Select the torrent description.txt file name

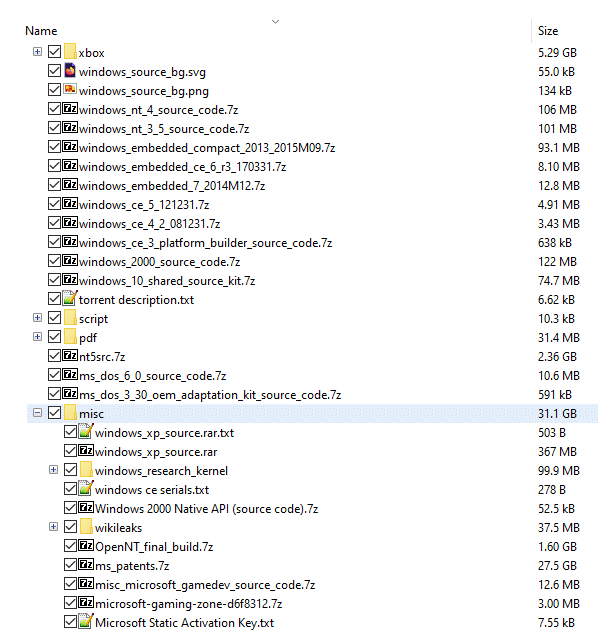click(136, 300)
